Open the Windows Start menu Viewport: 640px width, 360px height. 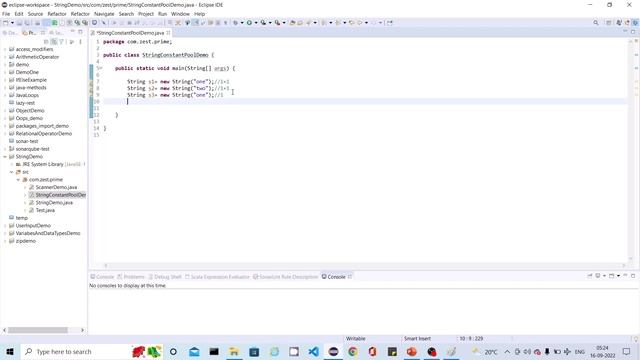coord(10,351)
